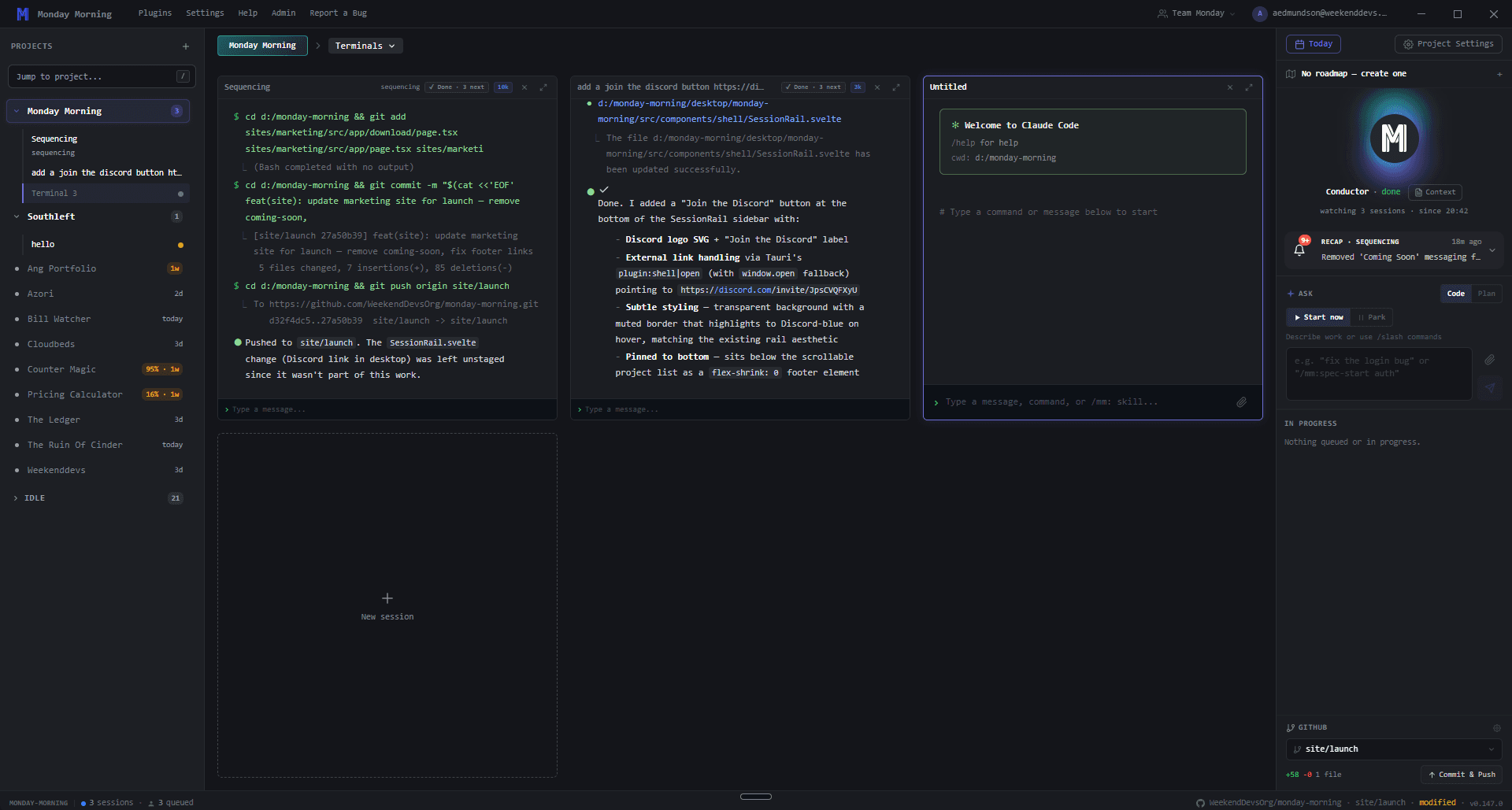Add a new project with plus icon
This screenshot has width=1512, height=810.
tap(186, 46)
